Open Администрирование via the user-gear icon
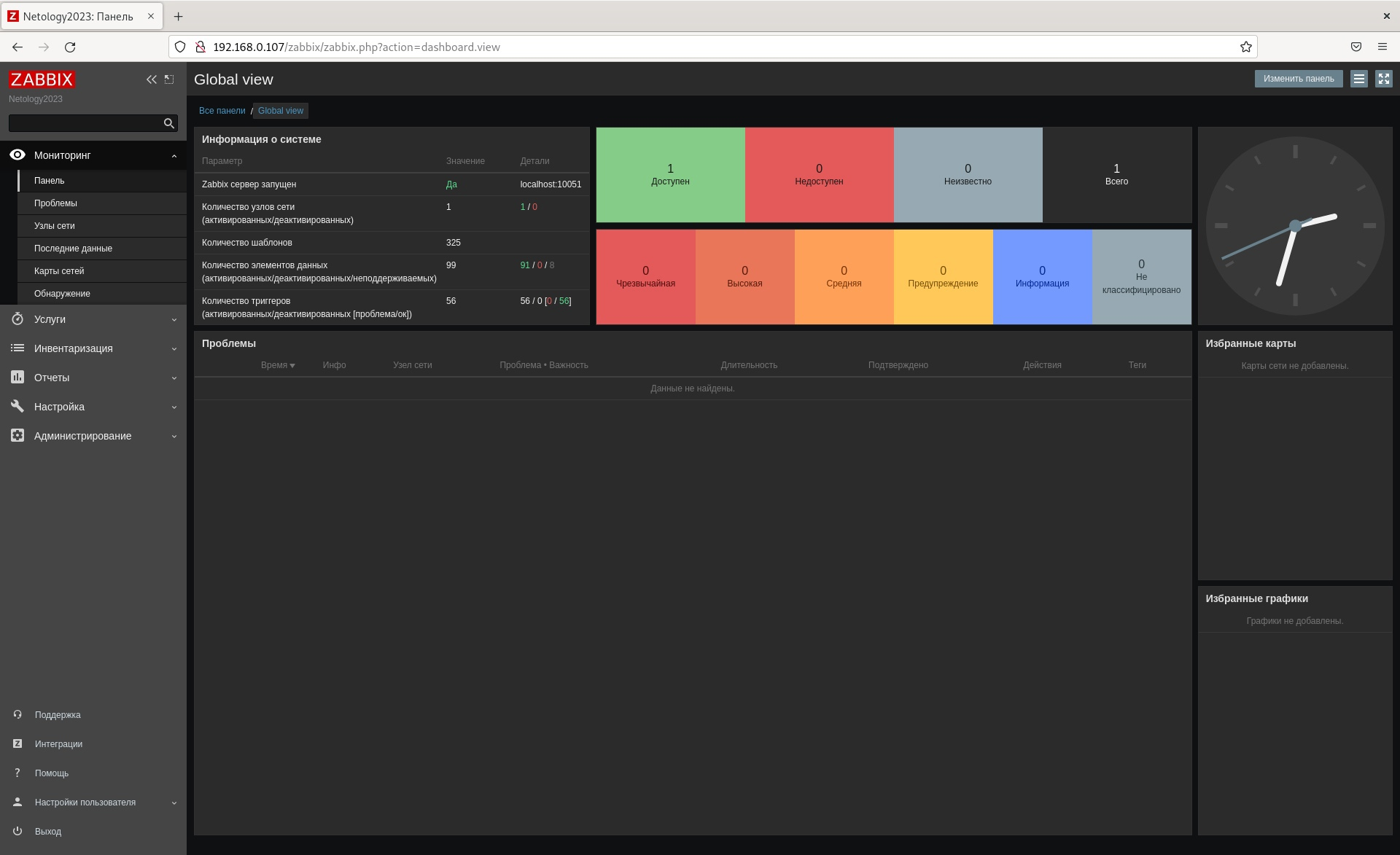1400x855 pixels. 17,435
